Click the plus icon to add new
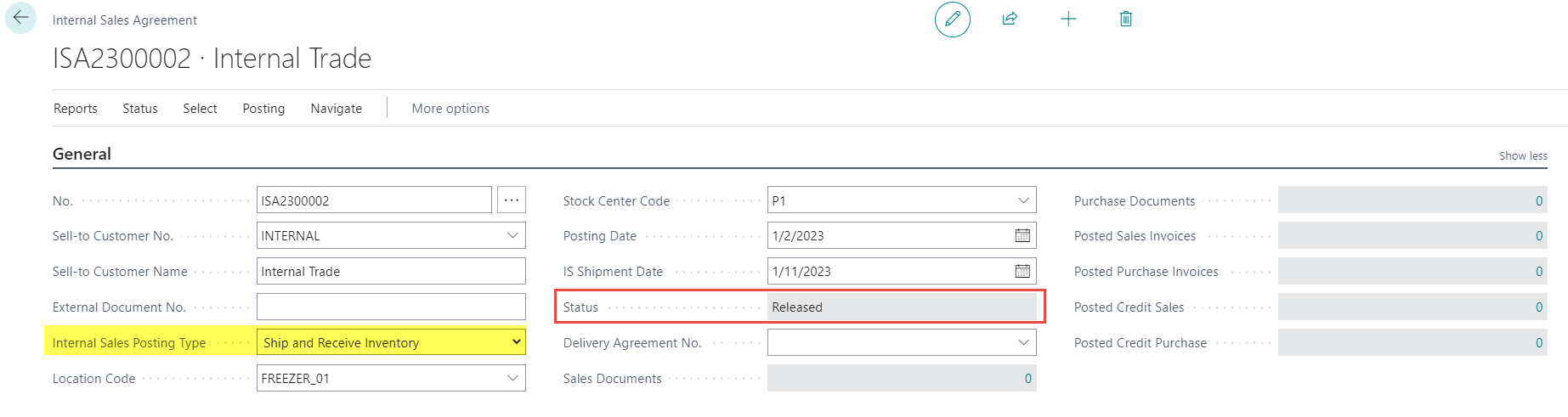The height and width of the screenshot is (417, 1568). (x=1068, y=19)
